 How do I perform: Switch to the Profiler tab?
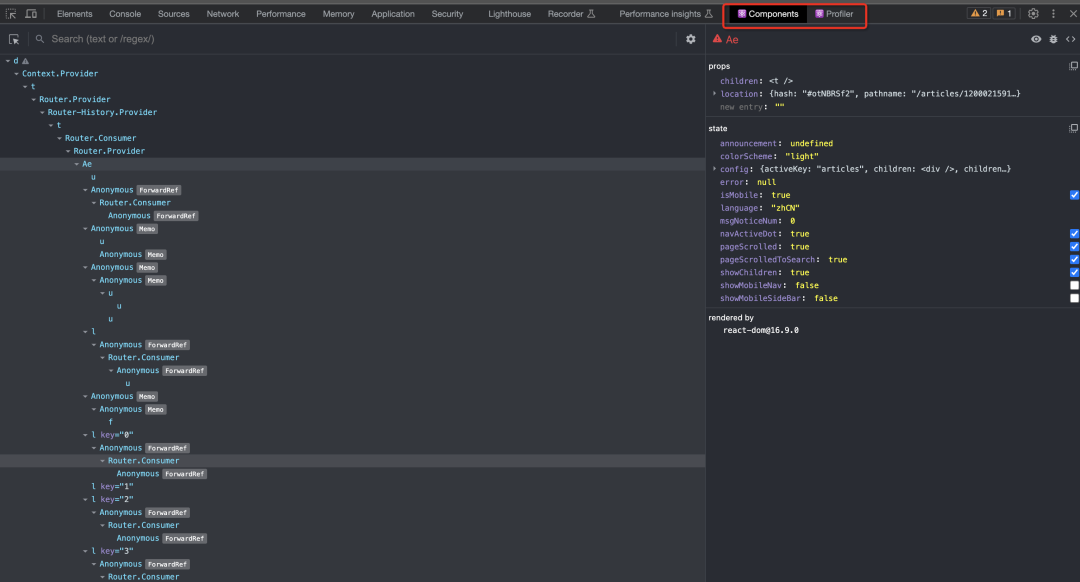coord(834,14)
